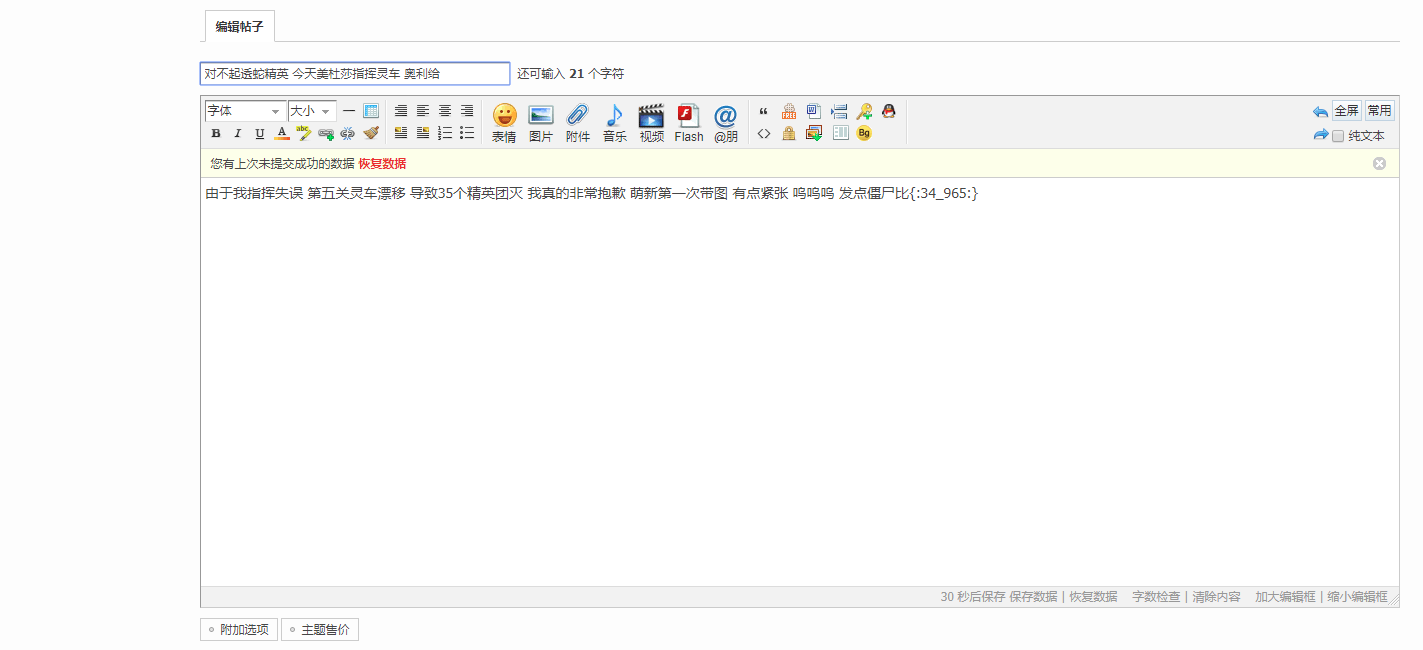
Task: Dismiss the unsaved data notification bar
Action: tap(1378, 163)
